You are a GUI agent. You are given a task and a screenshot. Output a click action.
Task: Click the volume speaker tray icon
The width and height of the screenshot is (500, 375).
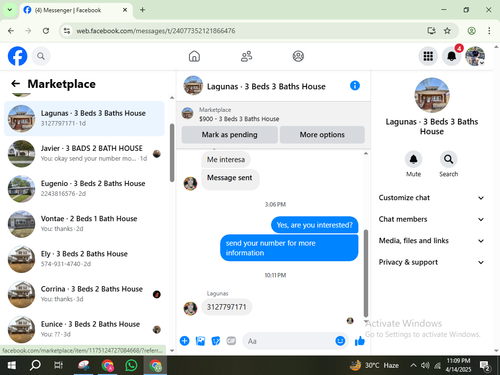(425, 365)
